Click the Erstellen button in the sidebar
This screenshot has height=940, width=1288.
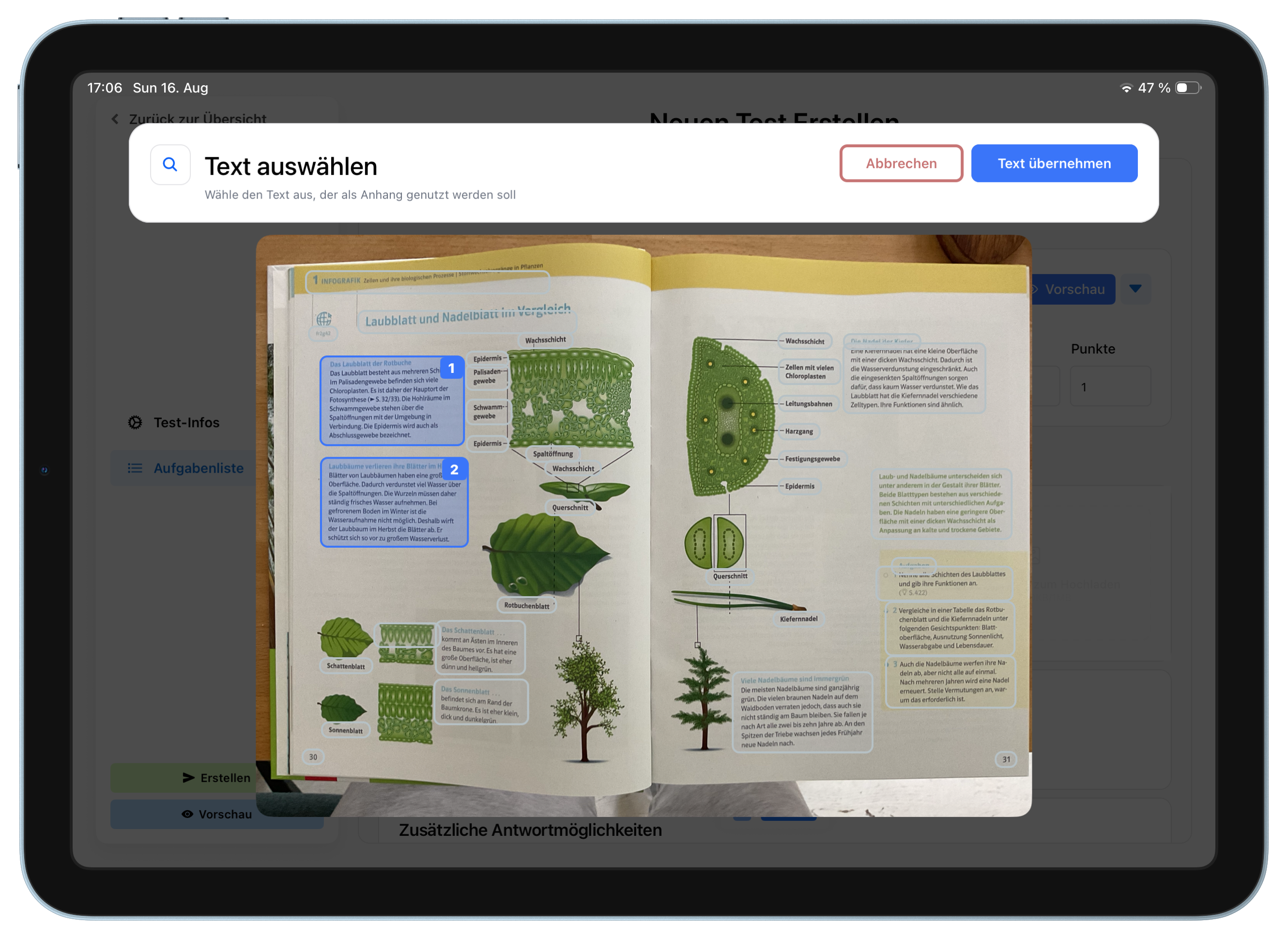(216, 777)
